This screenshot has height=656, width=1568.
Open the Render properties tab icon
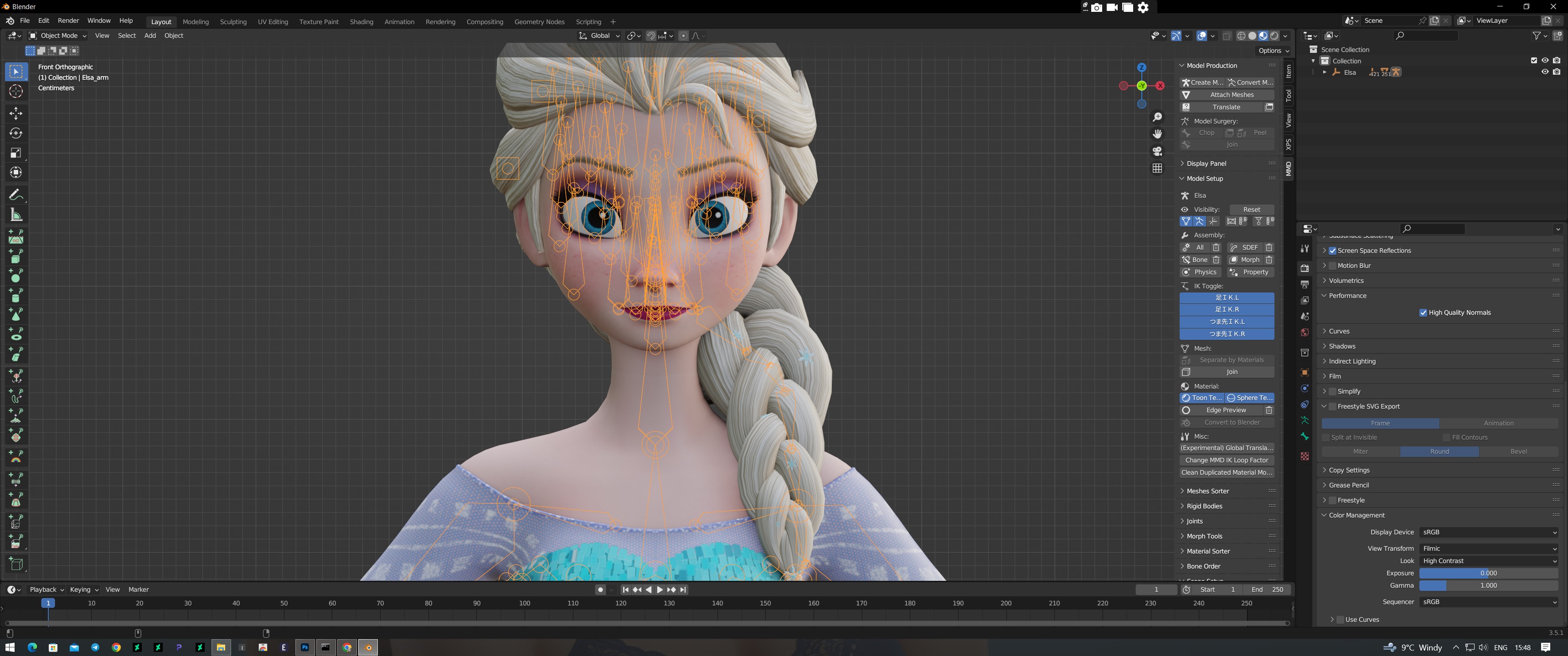(x=1305, y=268)
